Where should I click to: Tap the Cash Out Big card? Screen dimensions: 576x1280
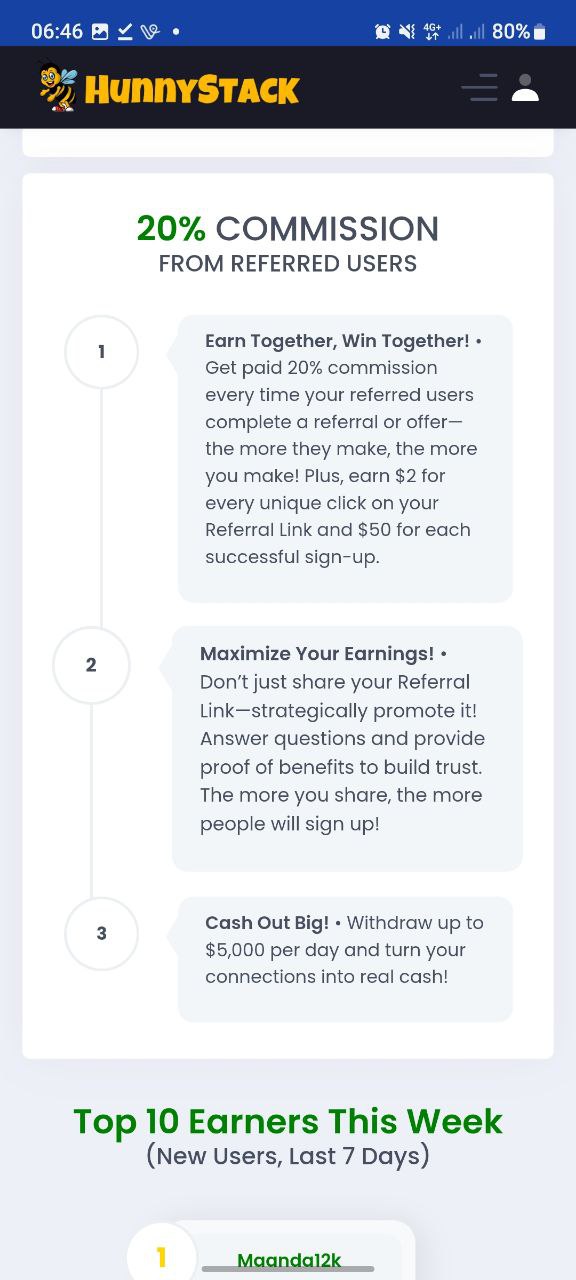tap(345, 959)
